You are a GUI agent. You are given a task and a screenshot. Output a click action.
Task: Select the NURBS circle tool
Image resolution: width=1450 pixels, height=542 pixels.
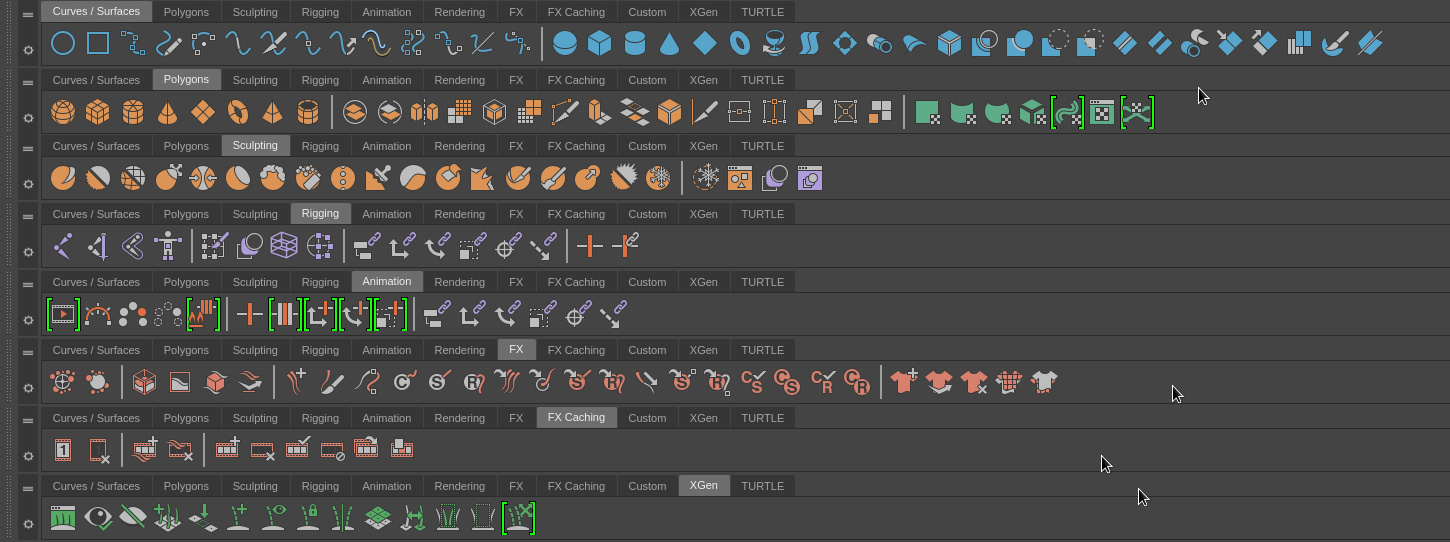pyautogui.click(x=63, y=43)
